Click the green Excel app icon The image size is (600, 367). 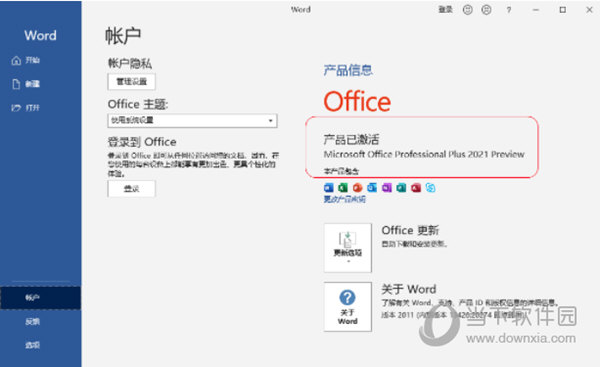pyautogui.click(x=343, y=188)
